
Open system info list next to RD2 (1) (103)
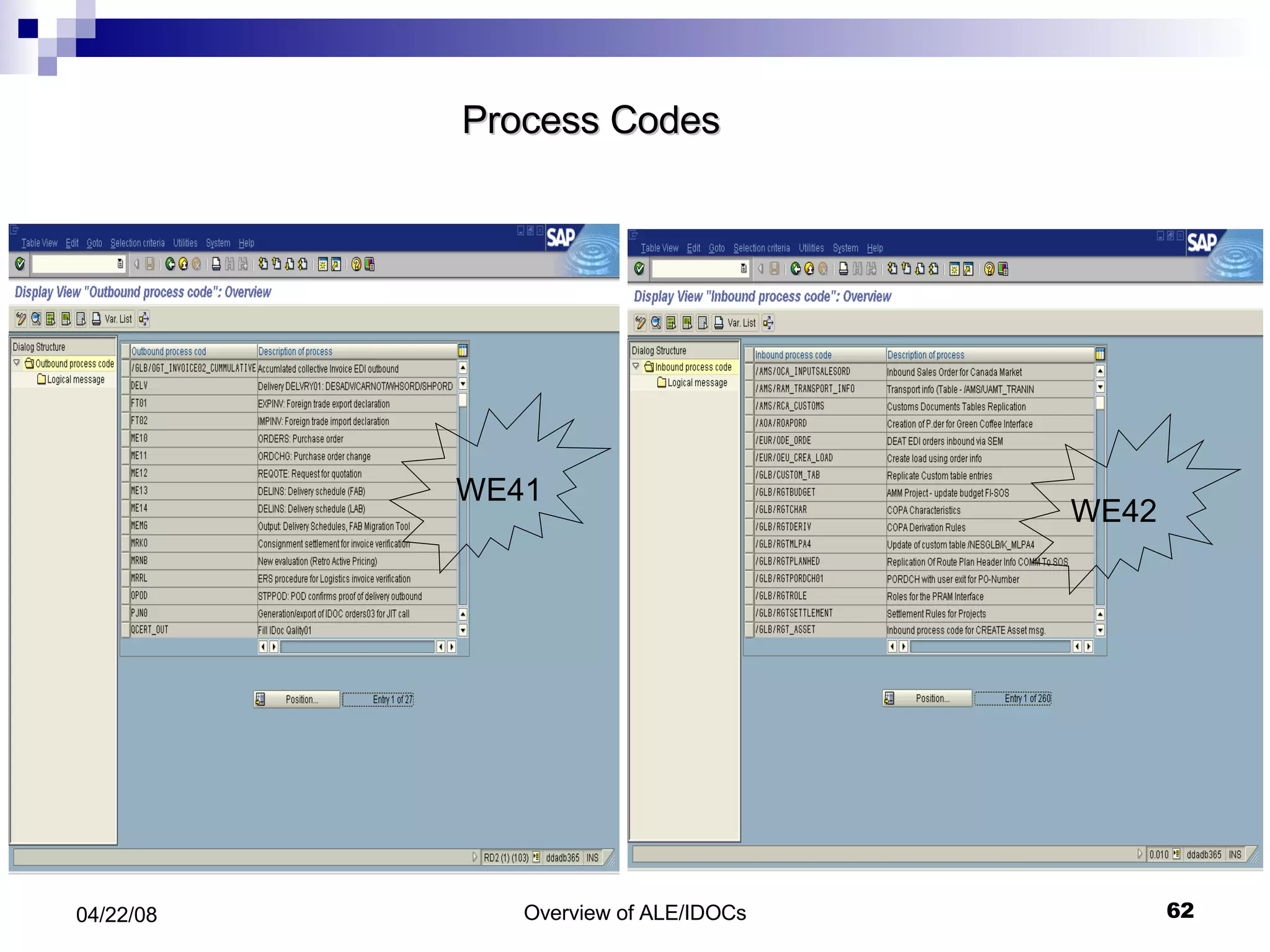pyautogui.click(x=536, y=857)
